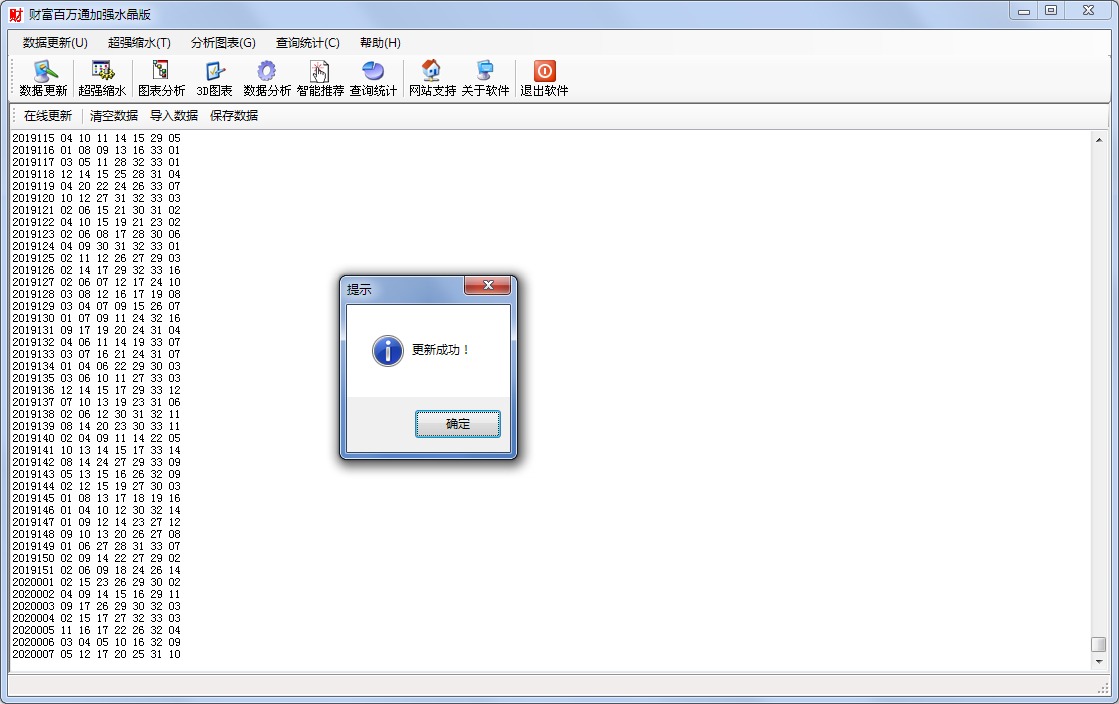Click the scrollbar down arrow of data list
The height and width of the screenshot is (704, 1119).
click(x=1098, y=661)
